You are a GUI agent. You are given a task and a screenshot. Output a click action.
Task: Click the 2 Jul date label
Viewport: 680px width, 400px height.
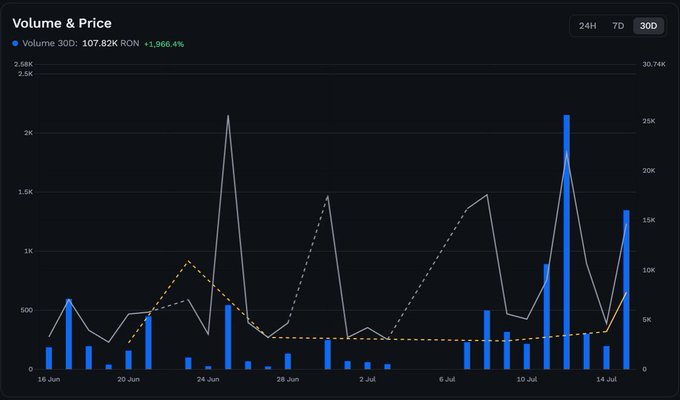(x=367, y=379)
